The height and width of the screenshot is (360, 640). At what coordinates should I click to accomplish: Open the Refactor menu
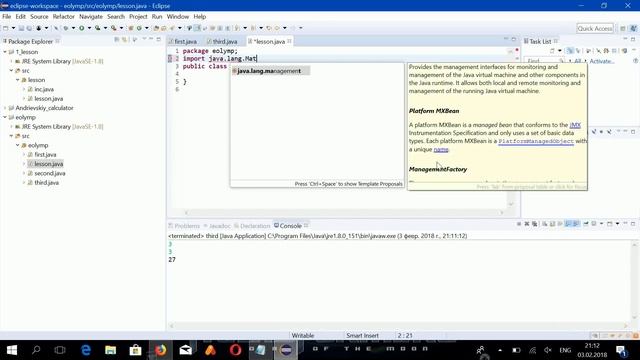[x=64, y=16]
